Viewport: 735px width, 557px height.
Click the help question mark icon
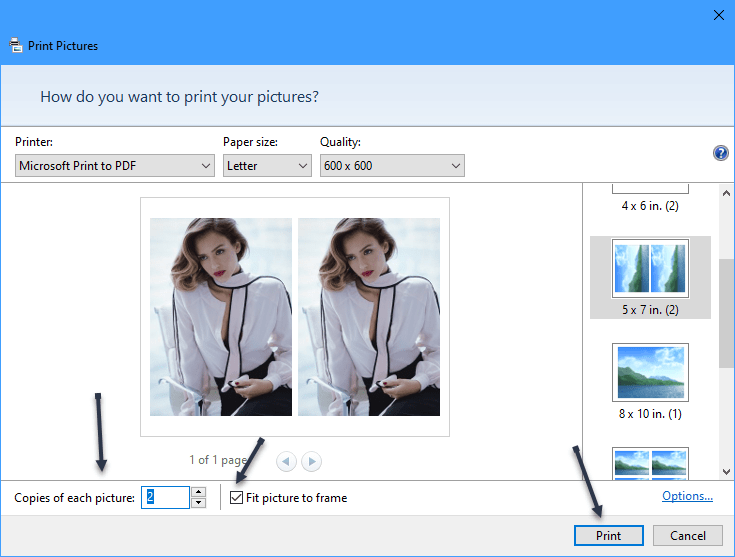(720, 153)
